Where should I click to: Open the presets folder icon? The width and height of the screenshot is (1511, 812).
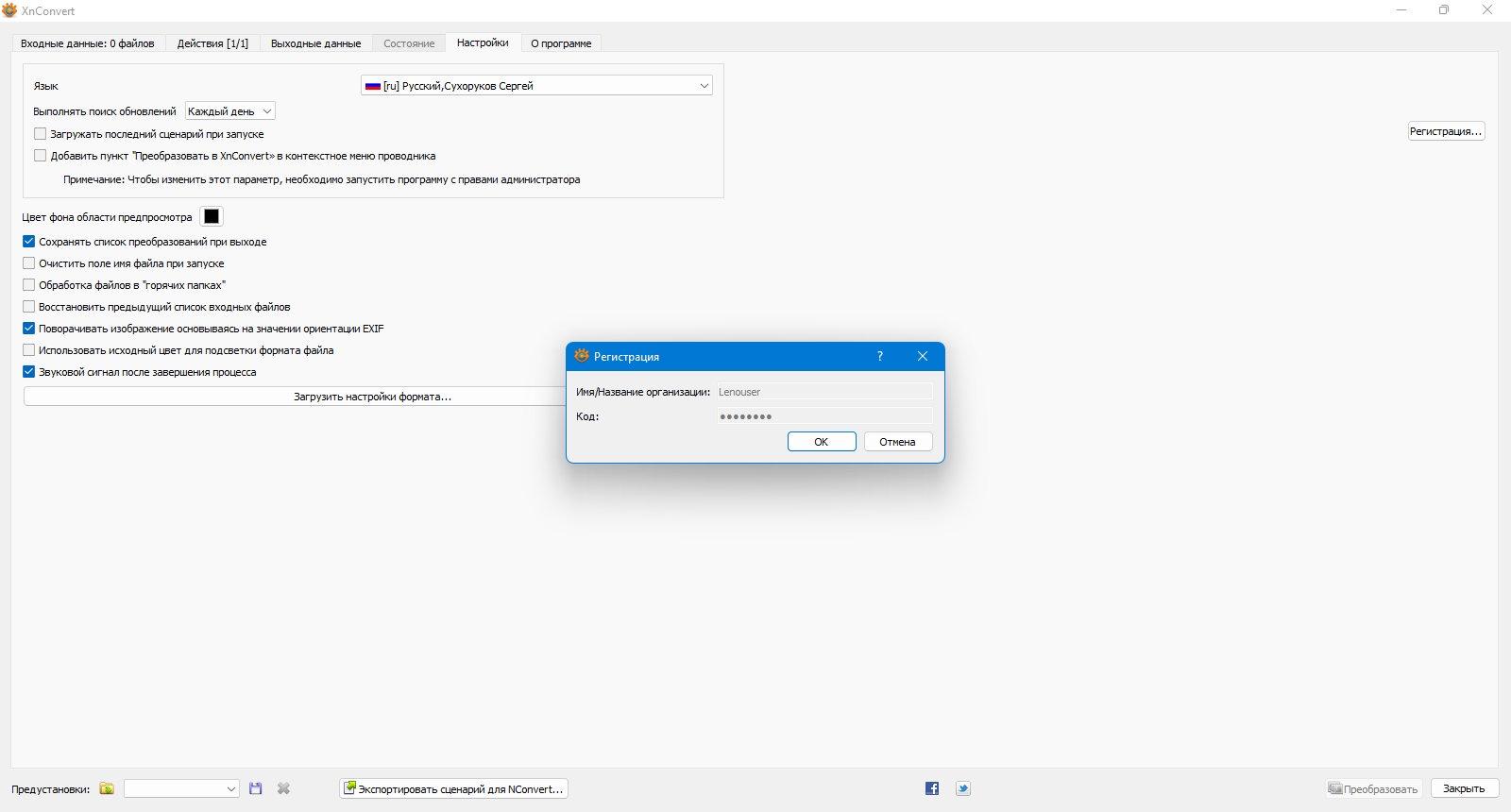pyautogui.click(x=107, y=788)
